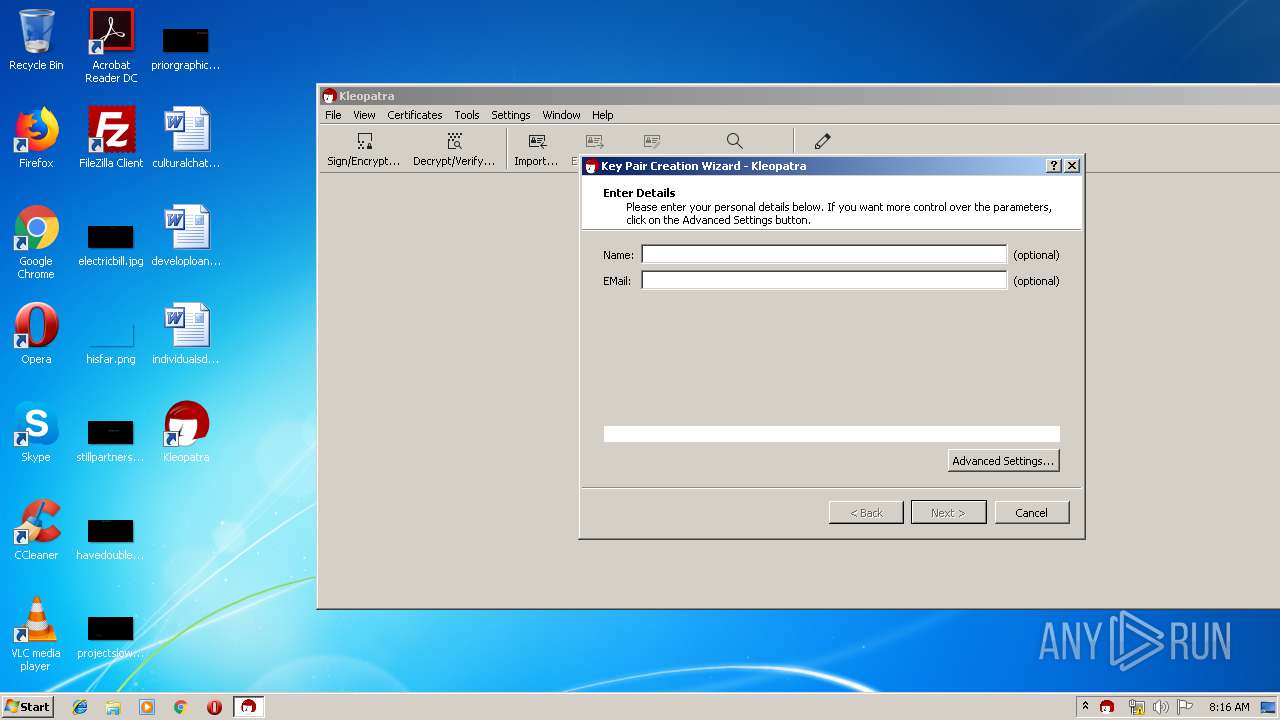Screen dimensions: 1280x720
Task: Select the Google Chrome desktop icon
Action: 36,242
